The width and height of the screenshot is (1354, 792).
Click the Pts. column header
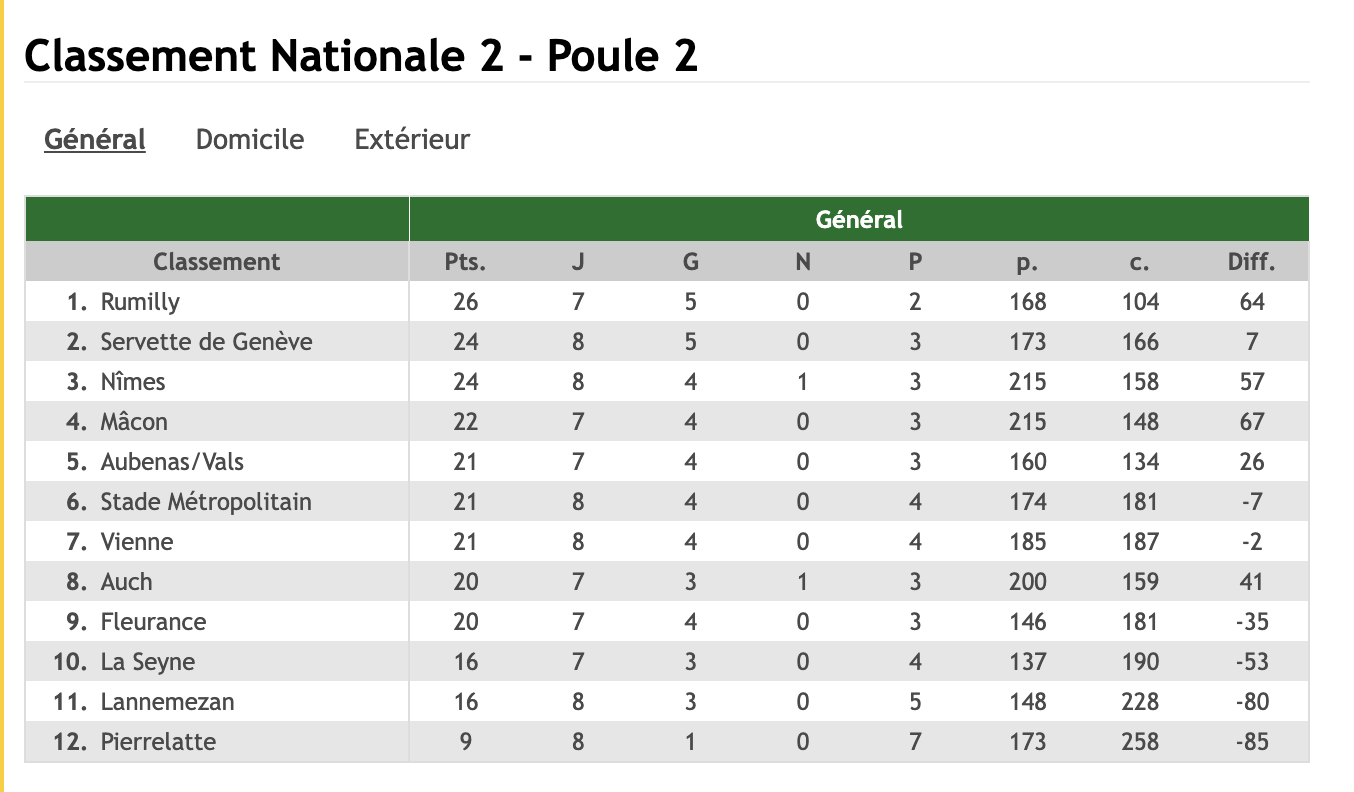click(x=465, y=262)
